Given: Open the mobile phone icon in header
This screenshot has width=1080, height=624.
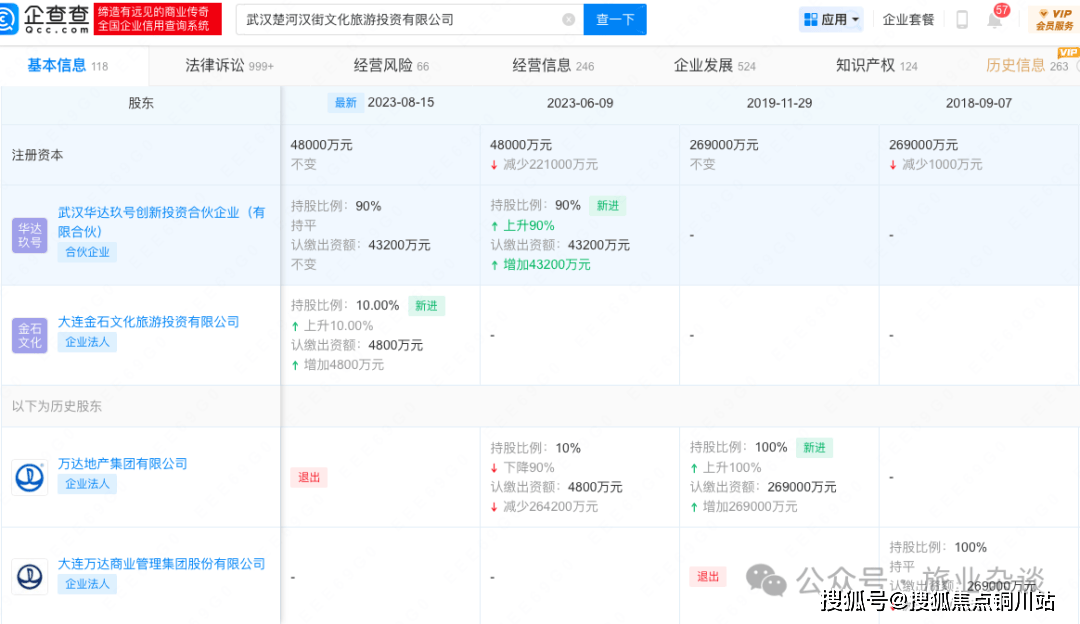Looking at the screenshot, I should click(962, 19).
